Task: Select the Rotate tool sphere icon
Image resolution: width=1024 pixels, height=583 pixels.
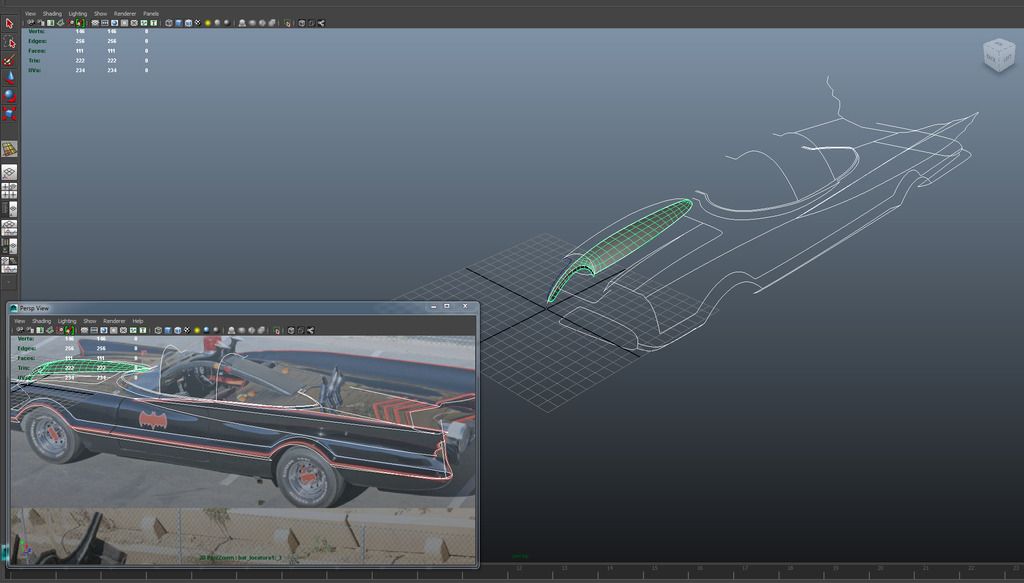Action: pyautogui.click(x=9, y=95)
